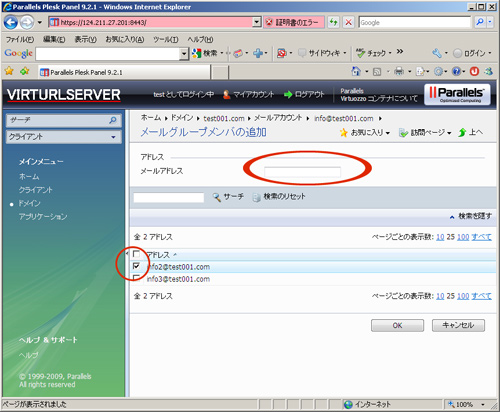500x412 pixels.
Task: Click the favorites star icon
Action: tap(9, 71)
